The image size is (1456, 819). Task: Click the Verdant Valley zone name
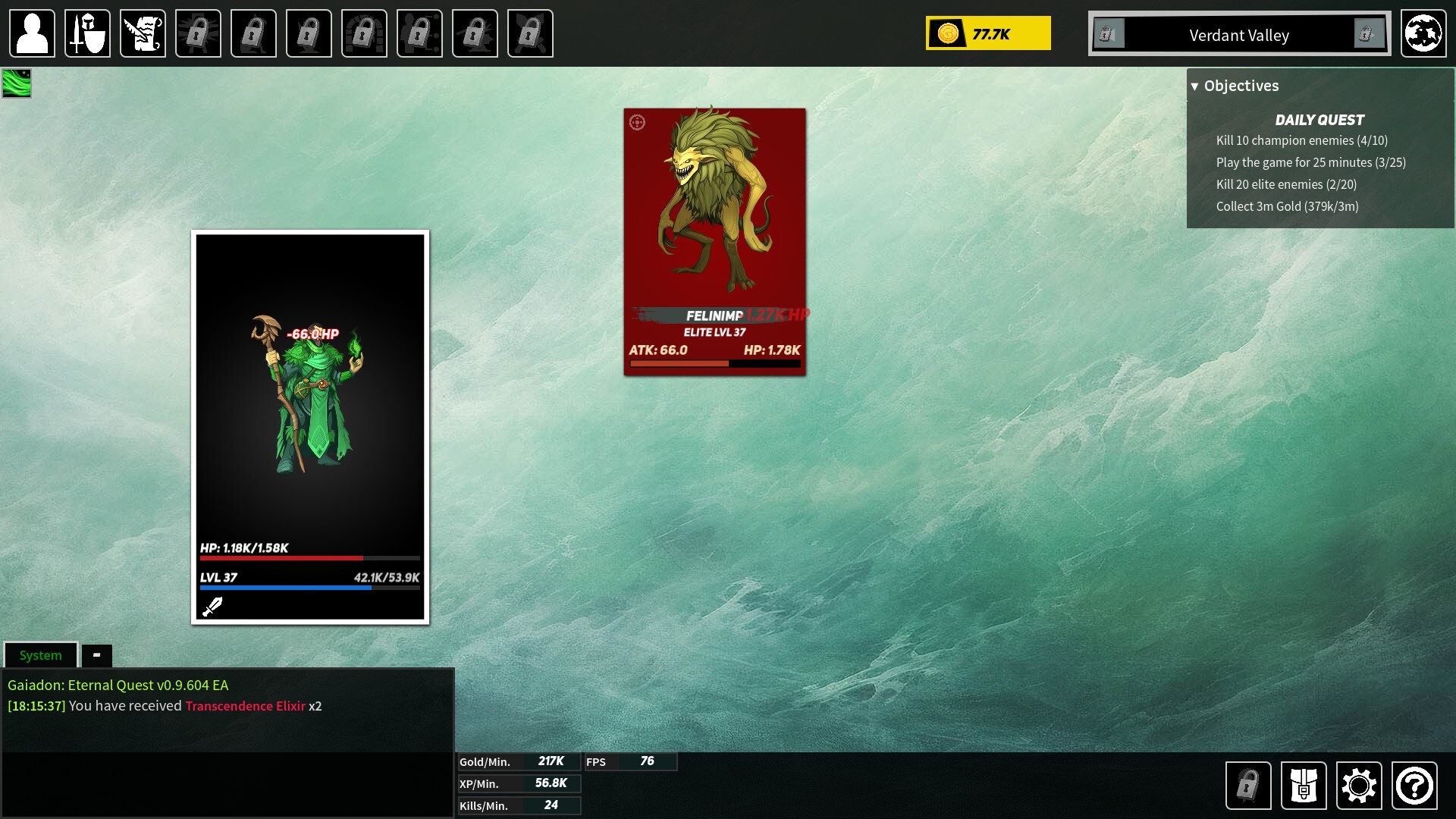click(x=1238, y=35)
